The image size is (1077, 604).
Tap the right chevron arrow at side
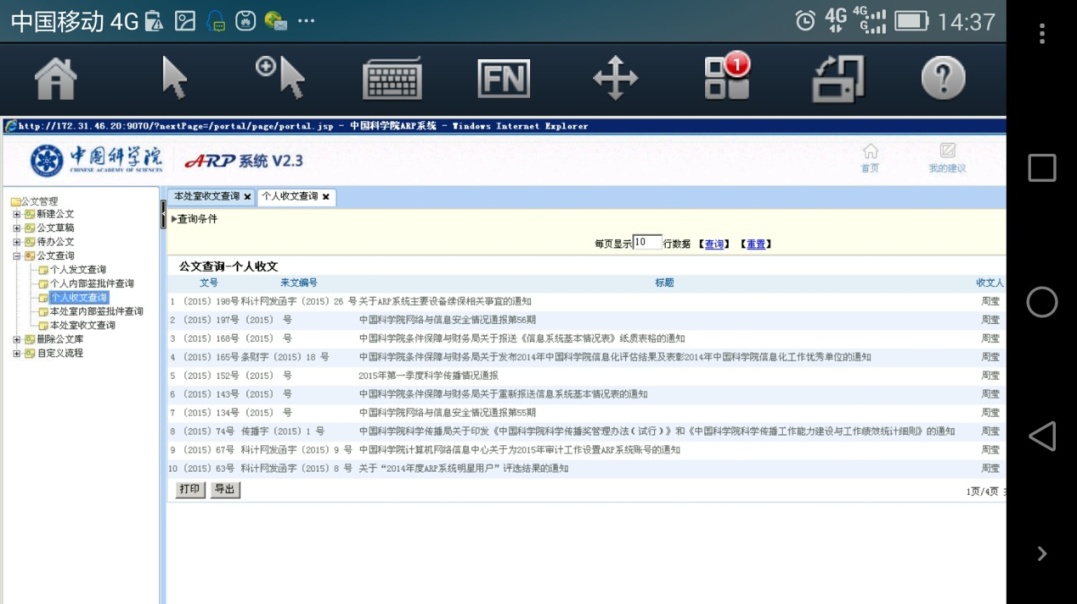pyautogui.click(x=1042, y=554)
